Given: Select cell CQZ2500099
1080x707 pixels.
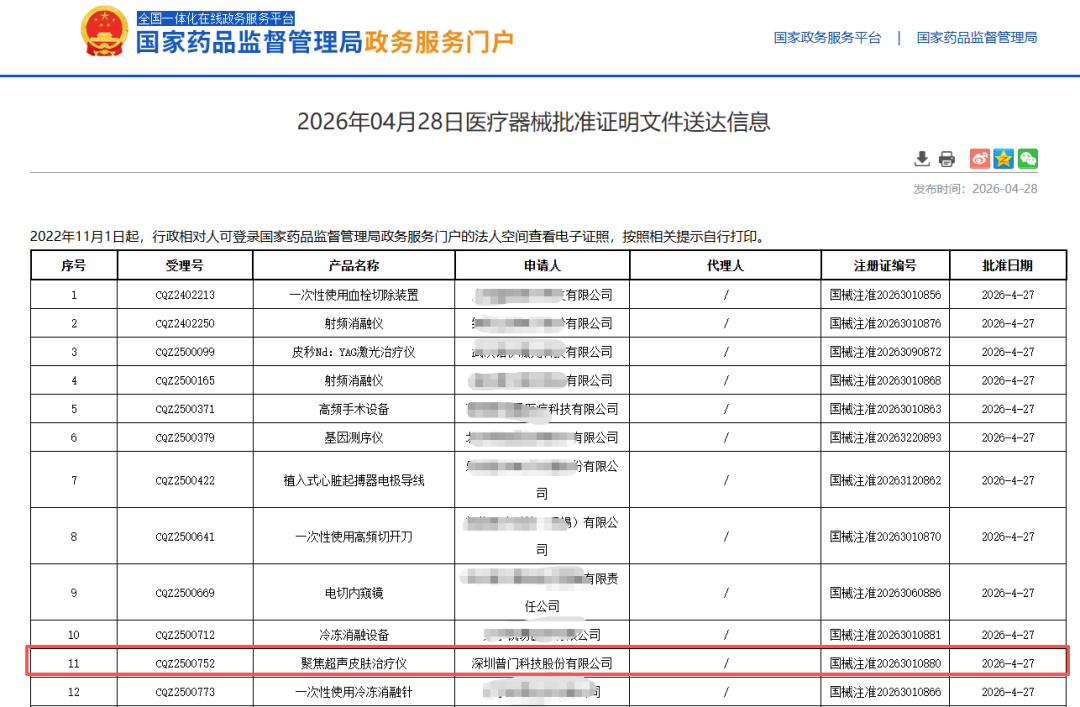Looking at the screenshot, I should pyautogui.click(x=185, y=352).
